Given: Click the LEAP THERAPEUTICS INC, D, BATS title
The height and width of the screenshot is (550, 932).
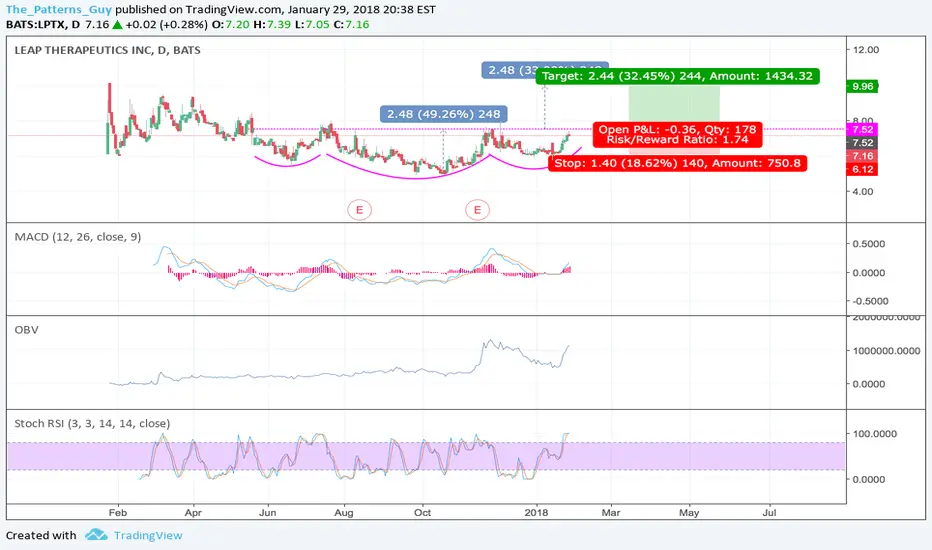Looking at the screenshot, I should (107, 50).
